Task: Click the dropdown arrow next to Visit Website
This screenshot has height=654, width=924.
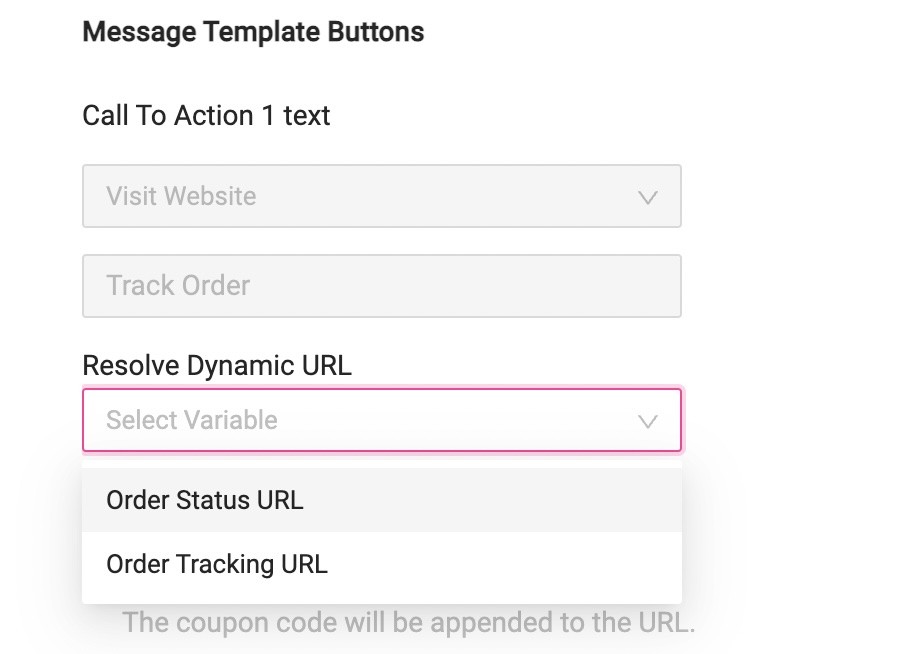Action: pos(648,196)
